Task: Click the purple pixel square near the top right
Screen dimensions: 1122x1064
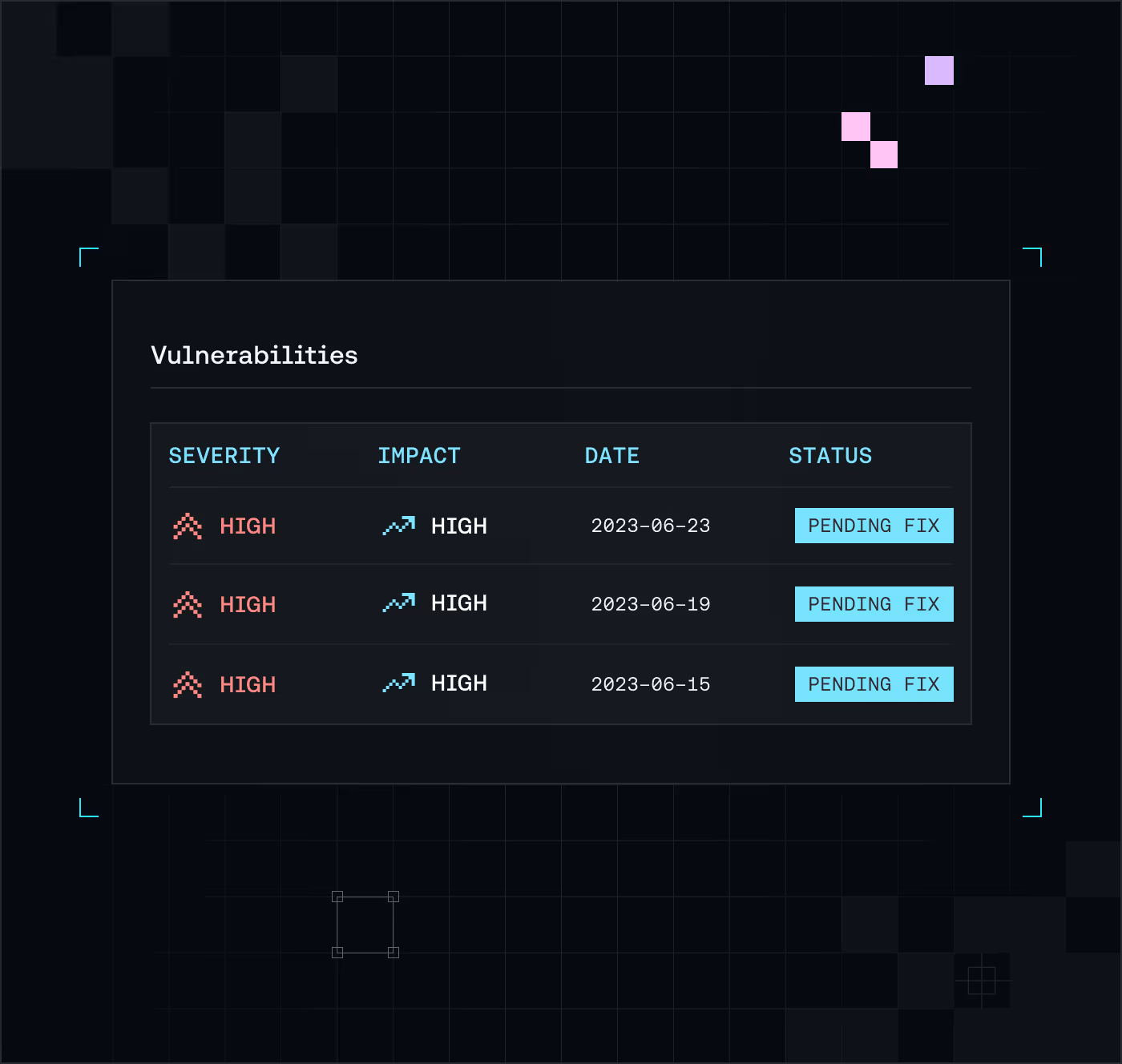Action: (x=938, y=71)
